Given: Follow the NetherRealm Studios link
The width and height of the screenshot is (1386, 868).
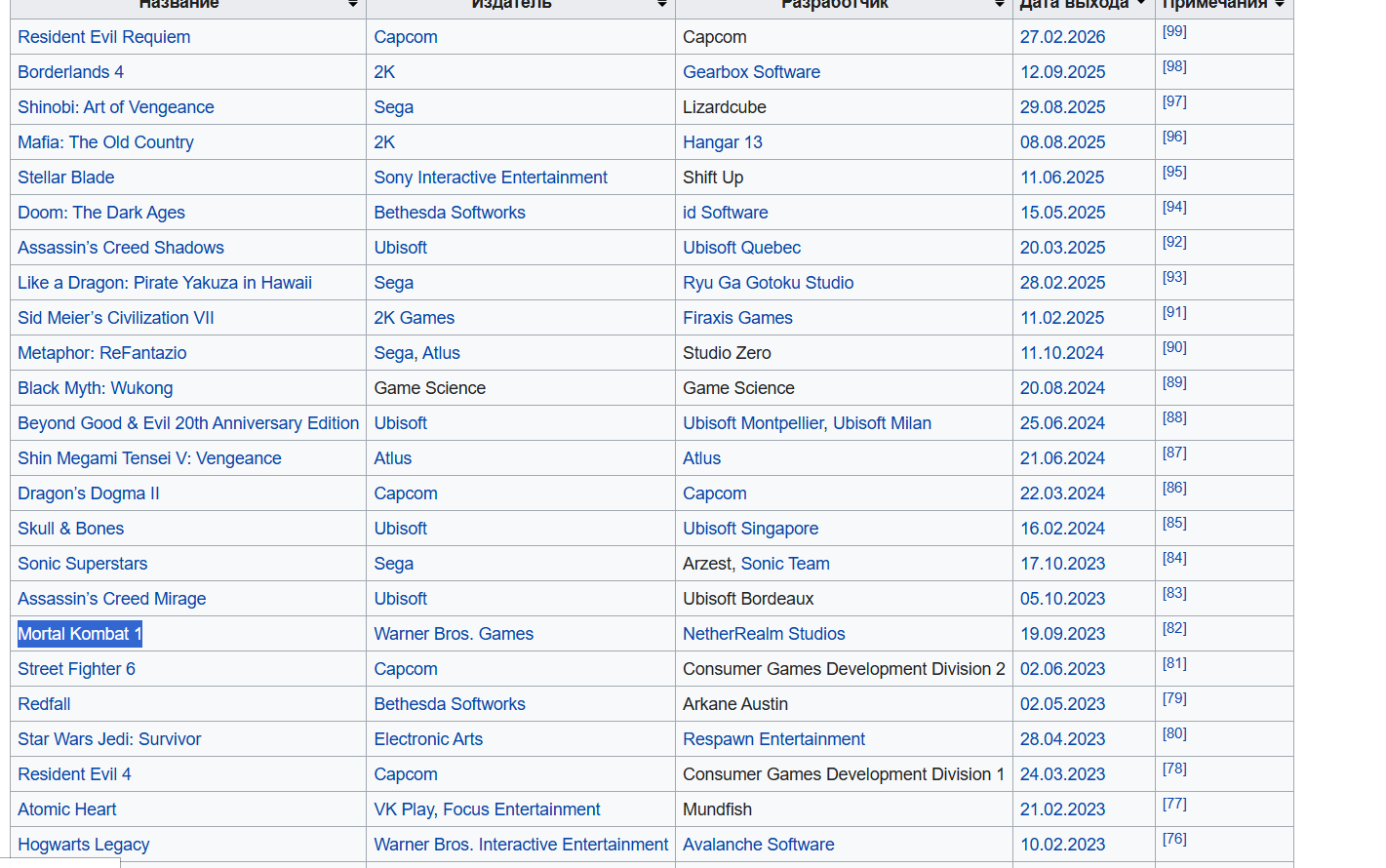Looking at the screenshot, I should point(764,634).
